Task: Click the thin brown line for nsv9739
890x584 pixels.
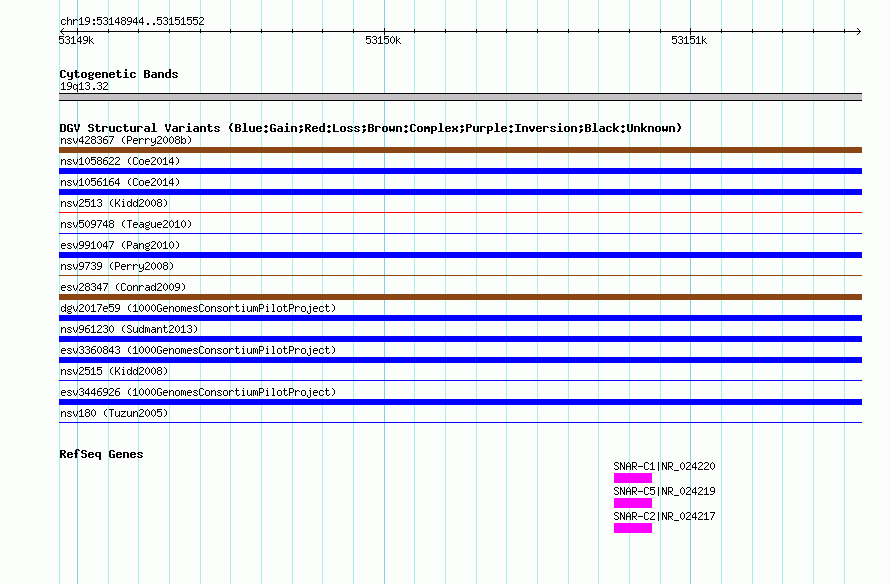Action: 460,275
